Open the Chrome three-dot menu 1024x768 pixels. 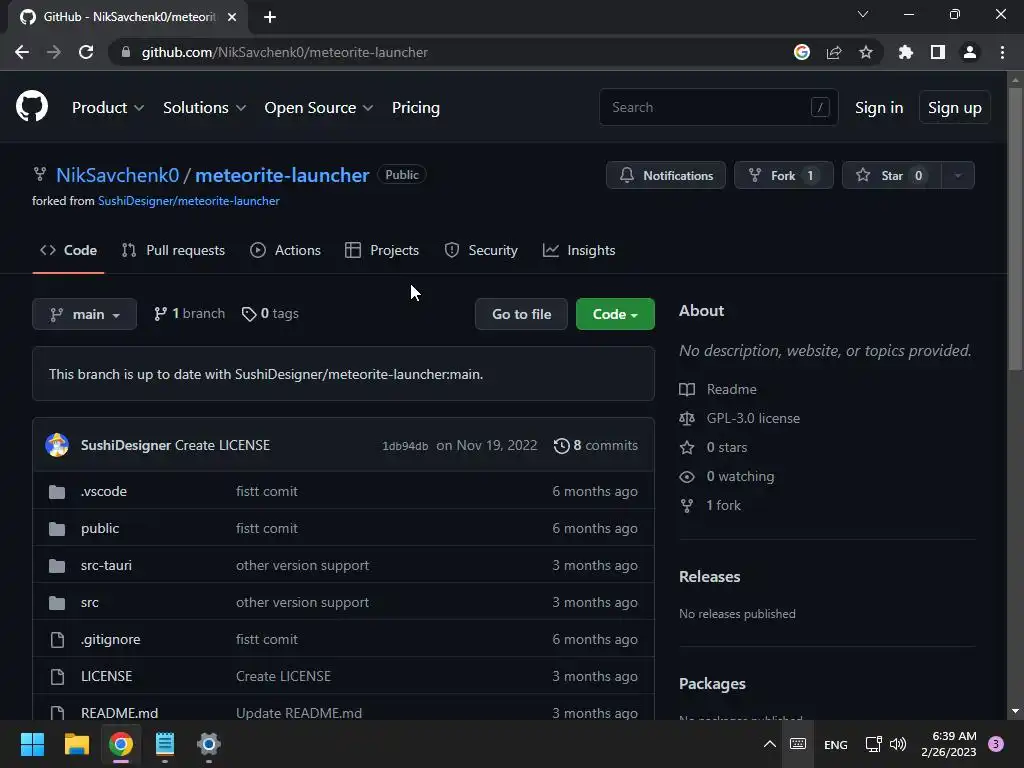click(1002, 52)
